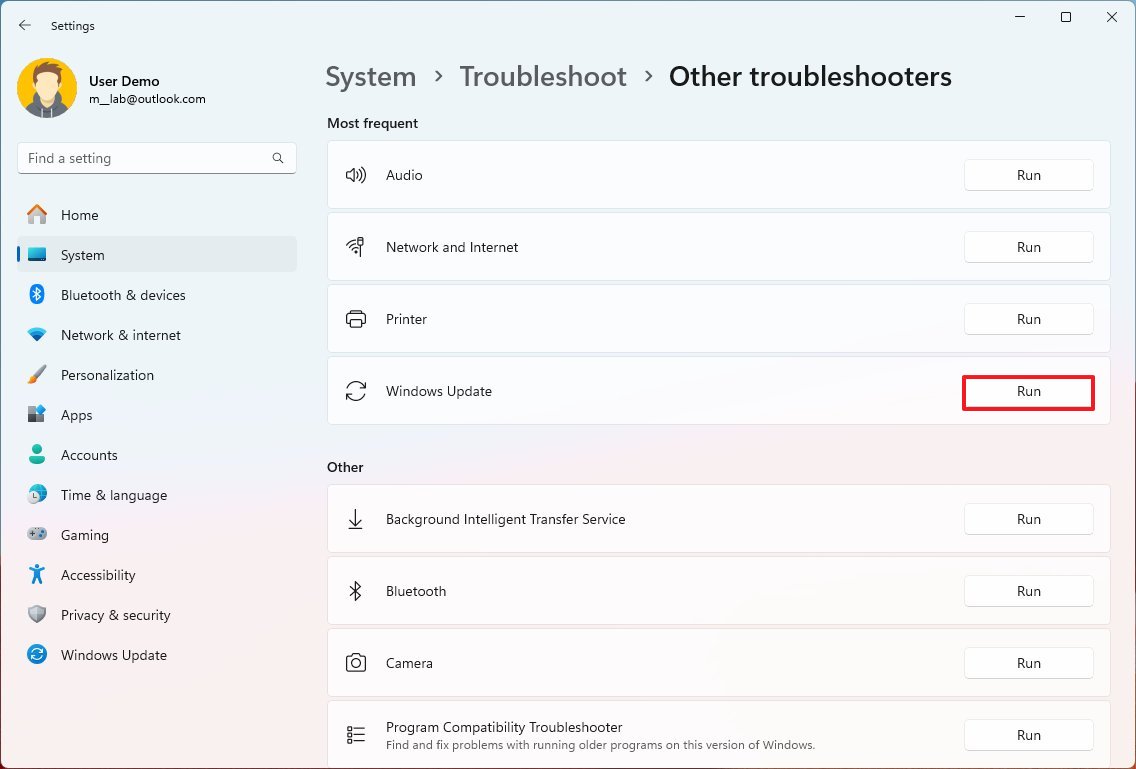Screen dimensions: 1136x769
Task: Focus the Find a setting field
Action: coord(145,158)
